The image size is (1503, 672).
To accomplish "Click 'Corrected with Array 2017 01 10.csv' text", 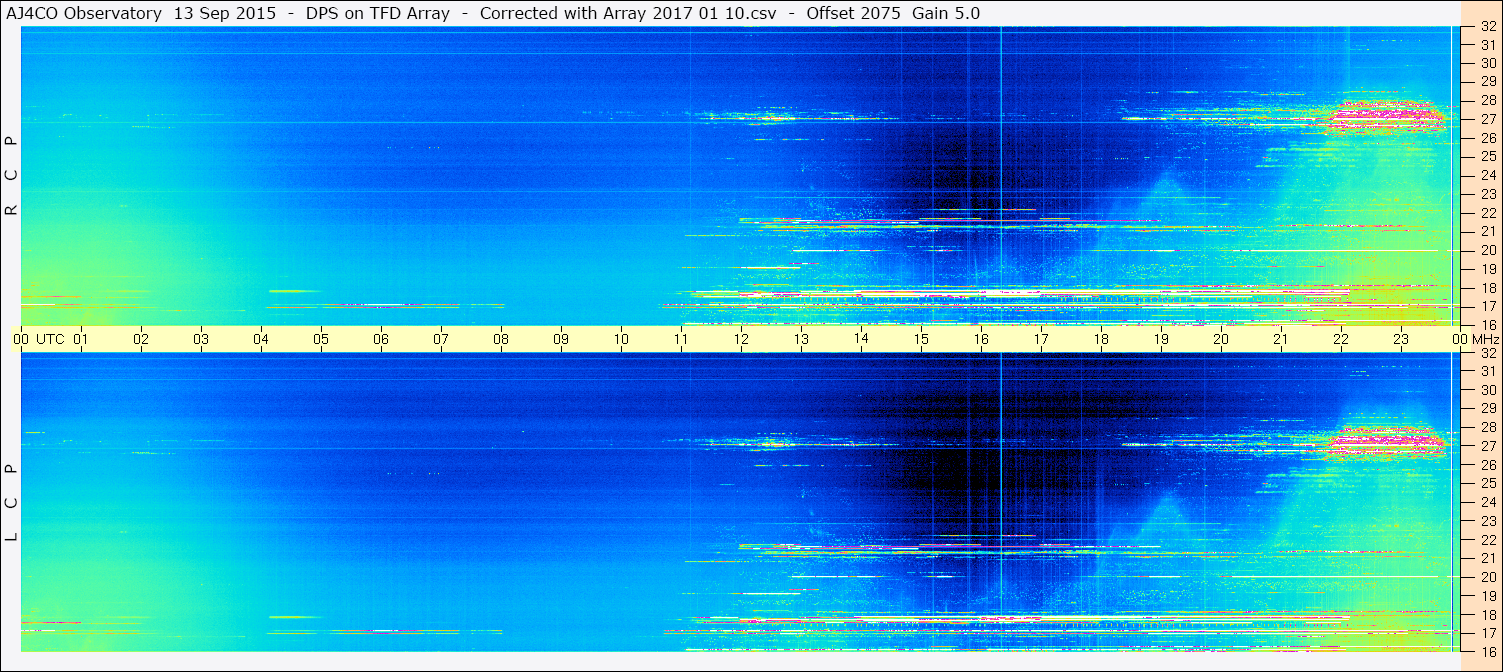I will coord(628,13).
